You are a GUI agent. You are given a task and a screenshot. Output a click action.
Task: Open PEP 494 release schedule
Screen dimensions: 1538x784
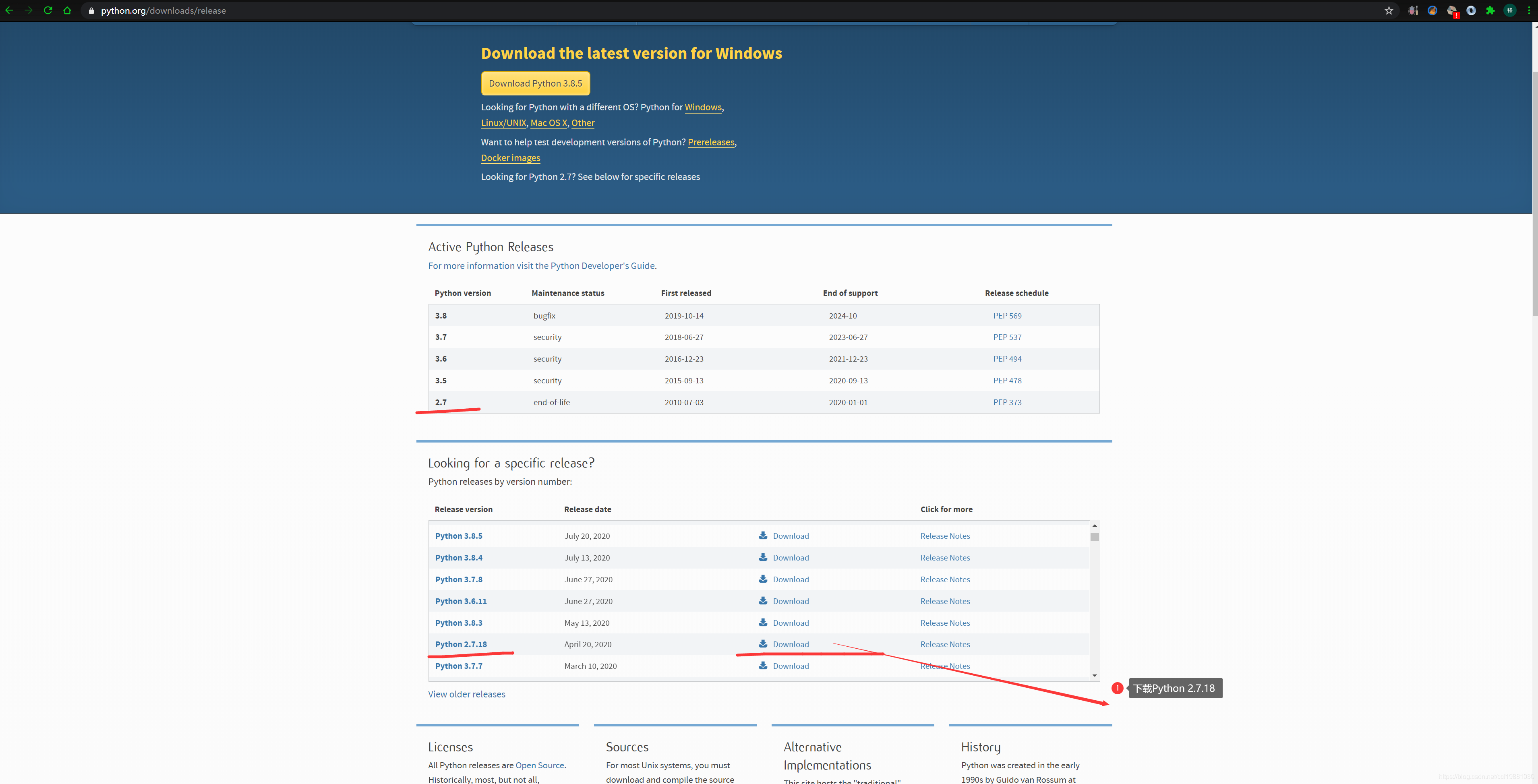pos(1007,359)
